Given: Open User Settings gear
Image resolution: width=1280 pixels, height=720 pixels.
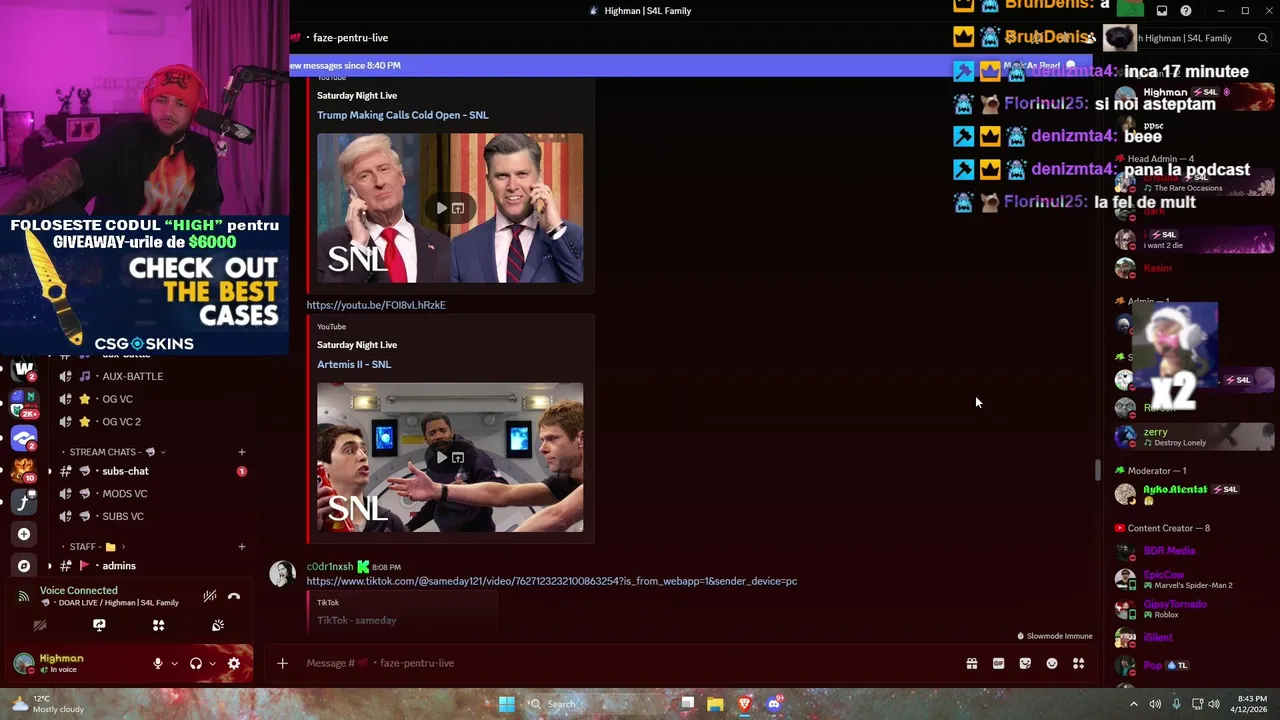Looking at the screenshot, I should (x=234, y=663).
